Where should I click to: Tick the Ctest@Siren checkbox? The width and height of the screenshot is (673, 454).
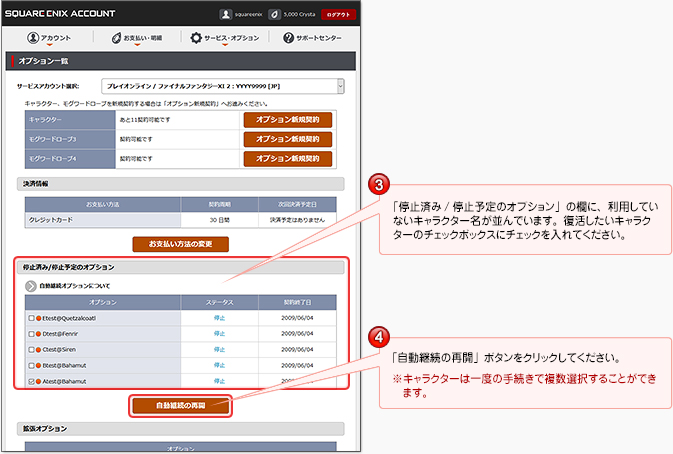pos(31,350)
